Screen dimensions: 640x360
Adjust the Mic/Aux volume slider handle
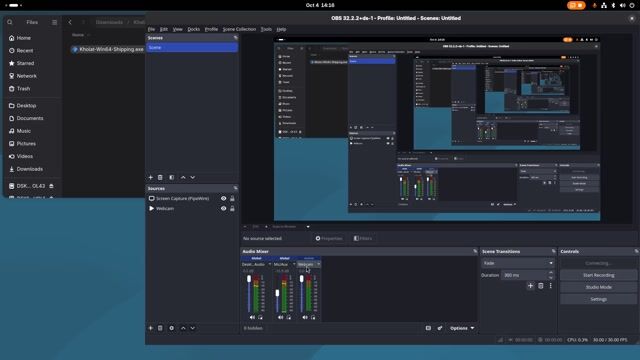(278, 293)
